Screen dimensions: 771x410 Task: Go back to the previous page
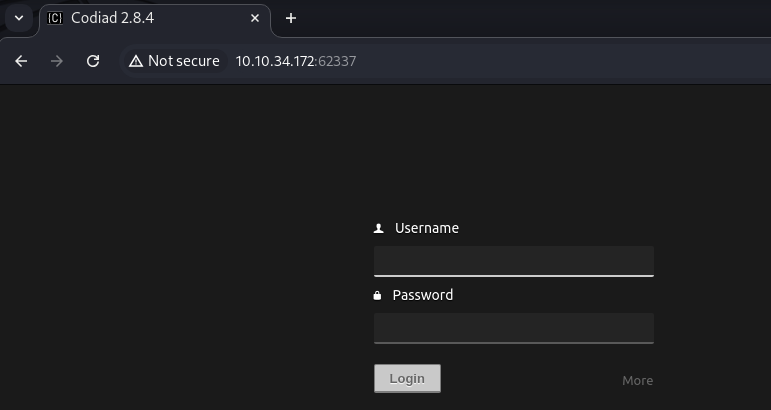tap(21, 61)
